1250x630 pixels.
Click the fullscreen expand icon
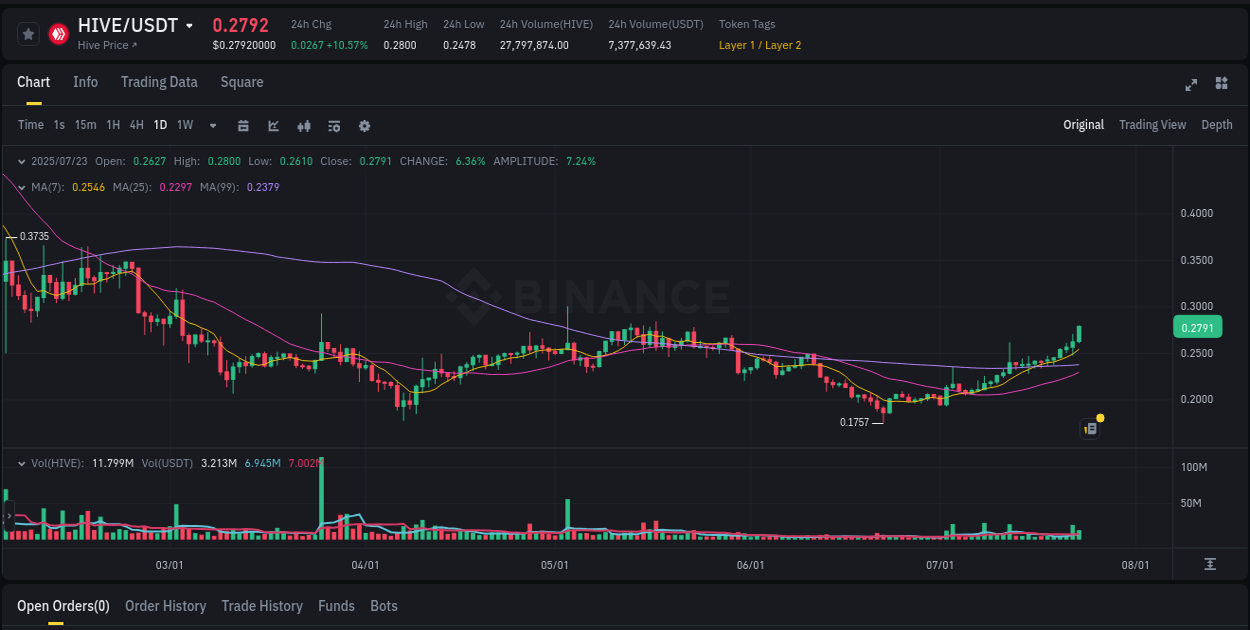pos(1191,85)
